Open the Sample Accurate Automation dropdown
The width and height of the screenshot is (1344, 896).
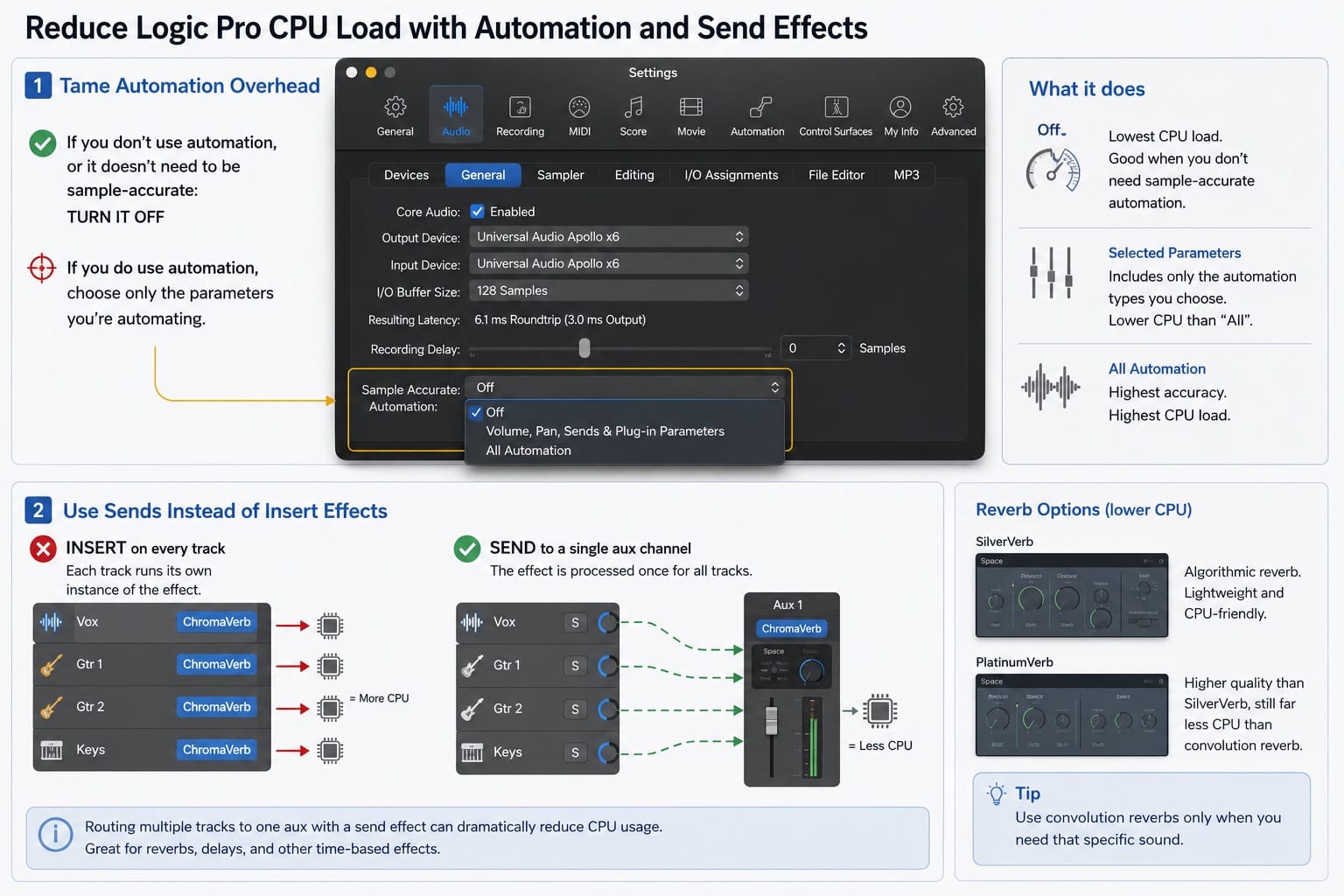pos(625,388)
